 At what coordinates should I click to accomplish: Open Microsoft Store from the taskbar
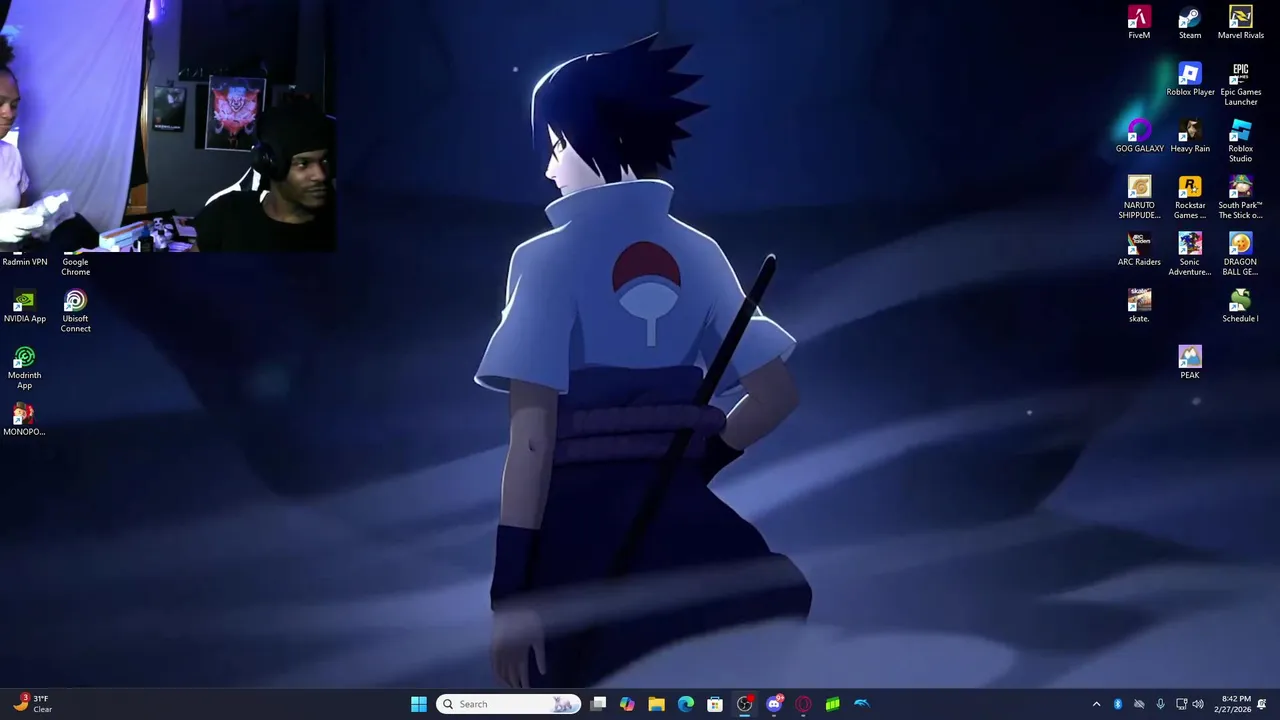[715, 704]
